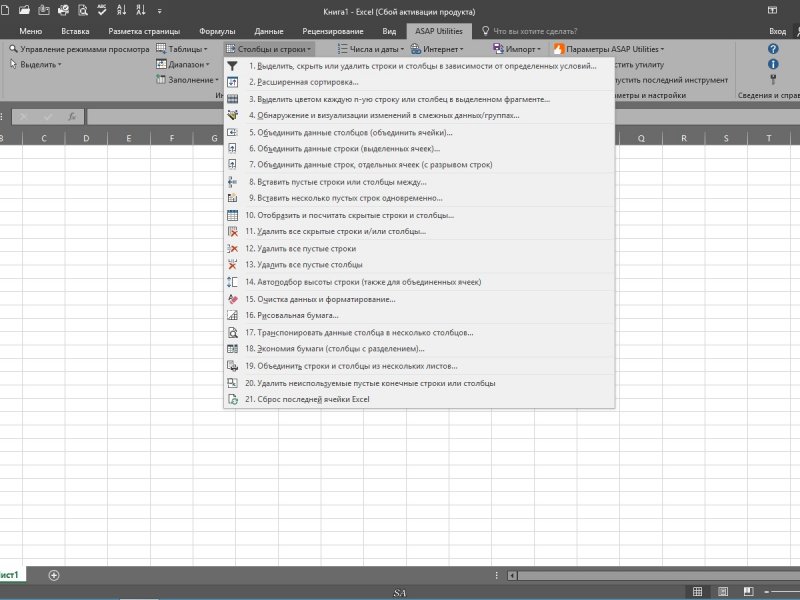Click the striped table icon of item 3
Viewport: 800px width, 600px height.
[233, 99]
